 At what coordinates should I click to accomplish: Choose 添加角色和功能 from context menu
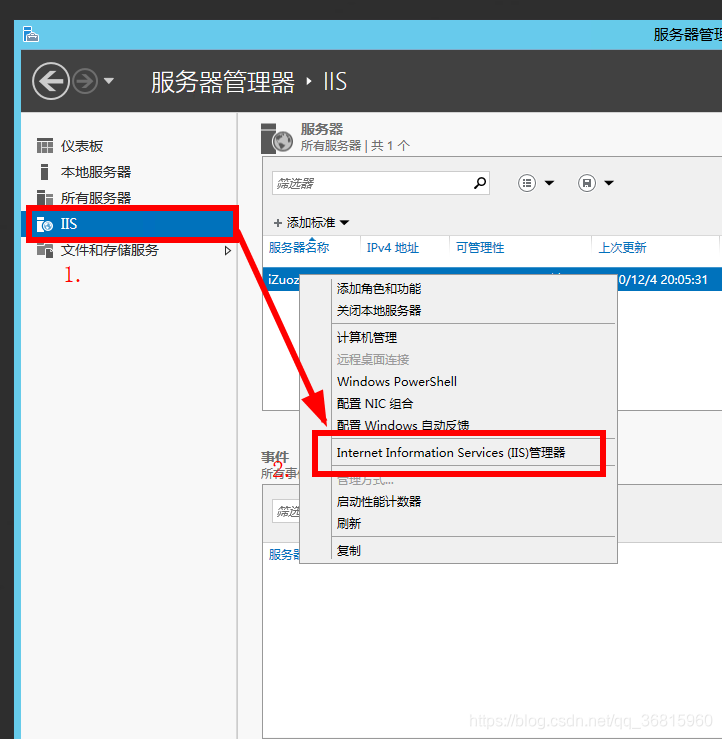tap(379, 288)
